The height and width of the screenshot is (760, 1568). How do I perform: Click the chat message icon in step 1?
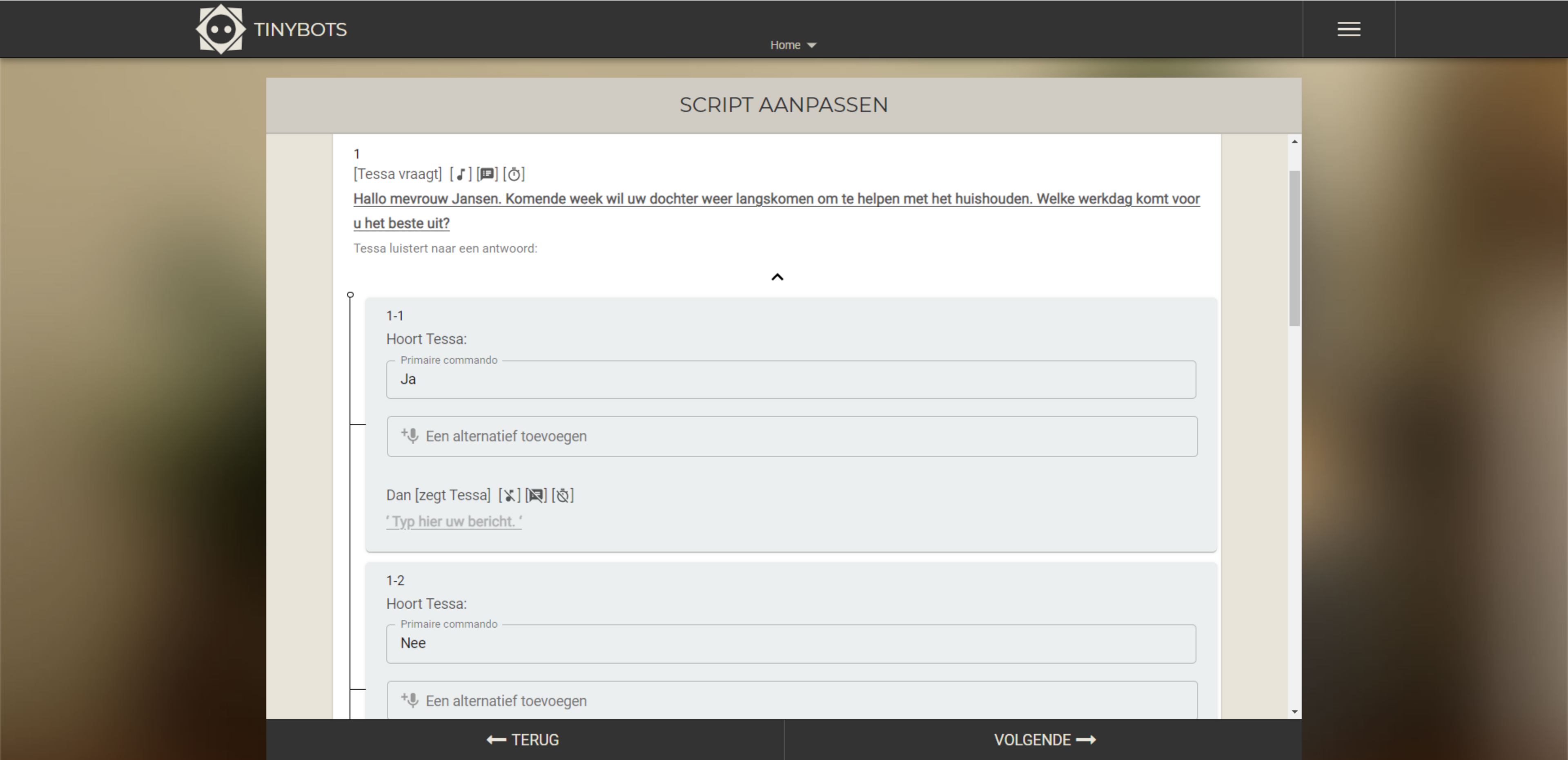487,175
